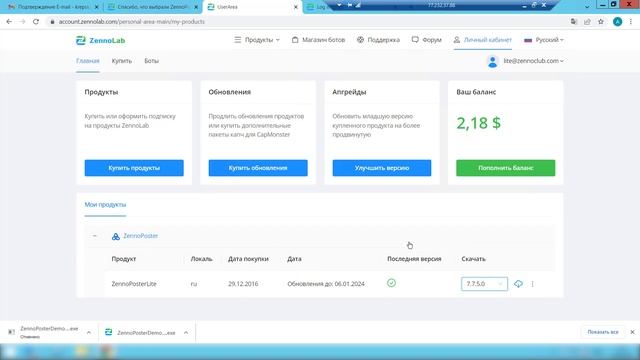Click the ZennoPosterLite product name
This screenshot has width=640, height=360.
pyautogui.click(x=134, y=284)
